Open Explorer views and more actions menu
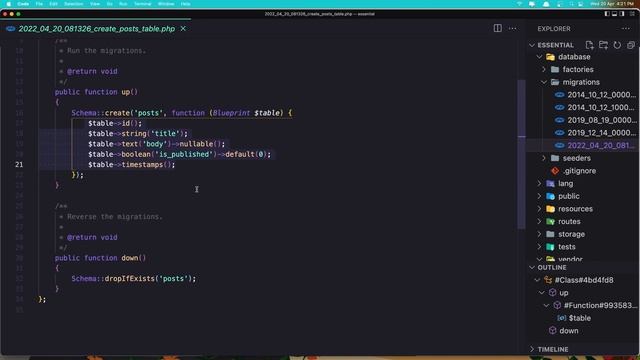Image resolution: width=640 pixels, height=360 pixels. pyautogui.click(x=626, y=29)
